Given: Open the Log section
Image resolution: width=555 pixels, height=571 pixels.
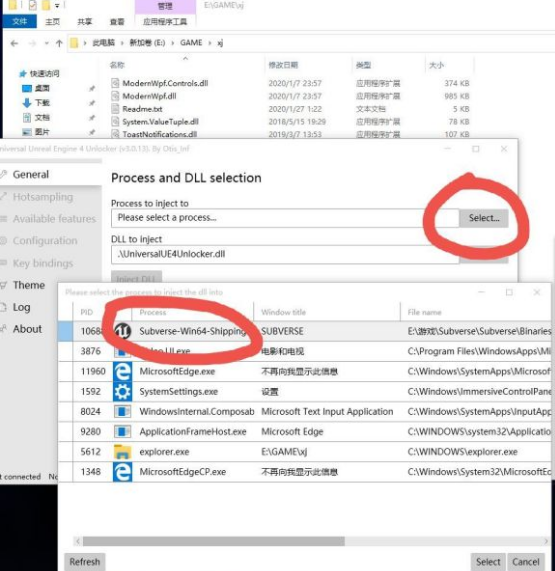Looking at the screenshot, I should pos(21,307).
